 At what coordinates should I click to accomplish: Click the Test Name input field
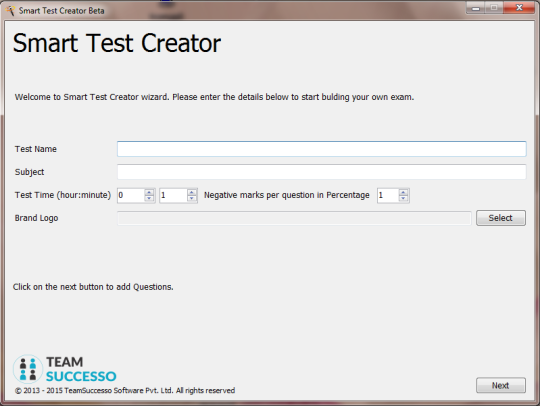pyautogui.click(x=321, y=149)
